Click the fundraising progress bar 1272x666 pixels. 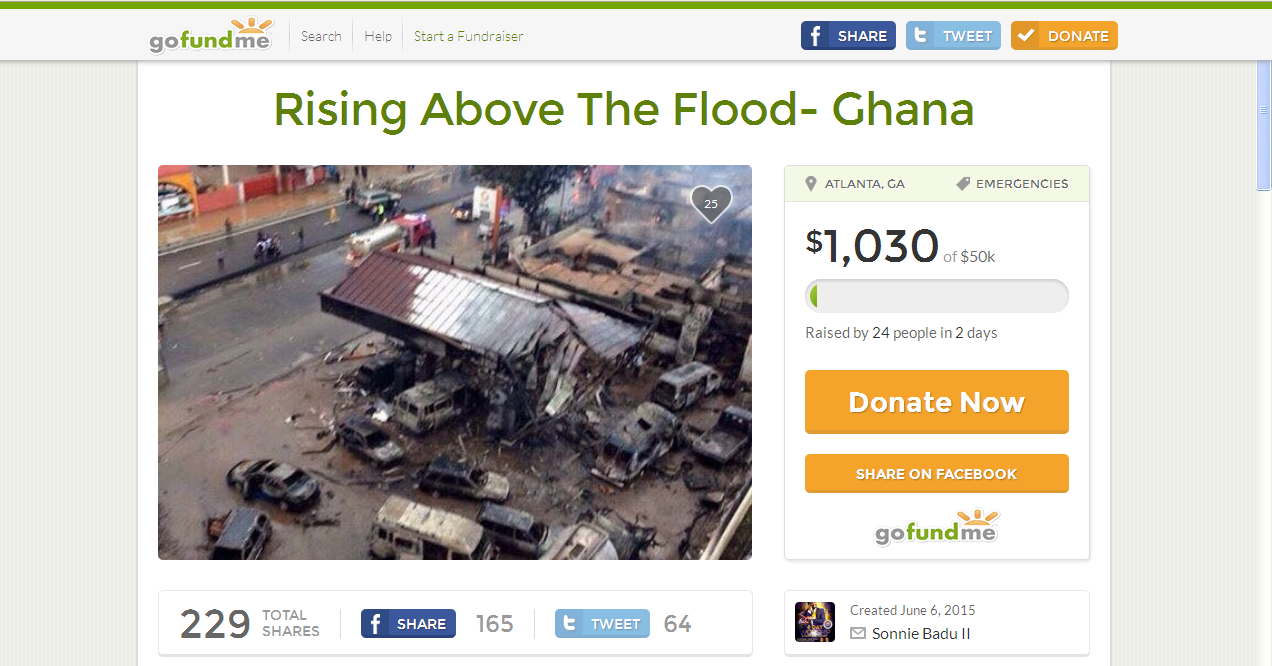937,296
